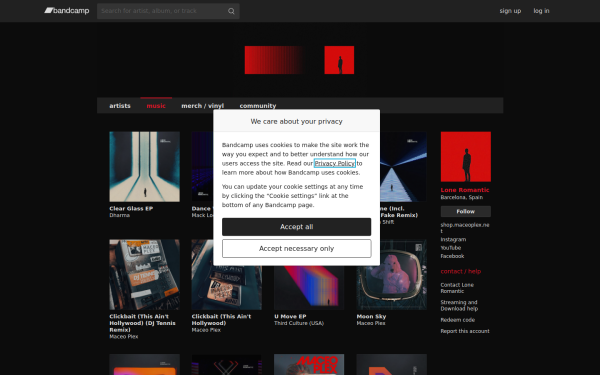Switch to the artists tab
This screenshot has width=600, height=375.
click(120, 106)
